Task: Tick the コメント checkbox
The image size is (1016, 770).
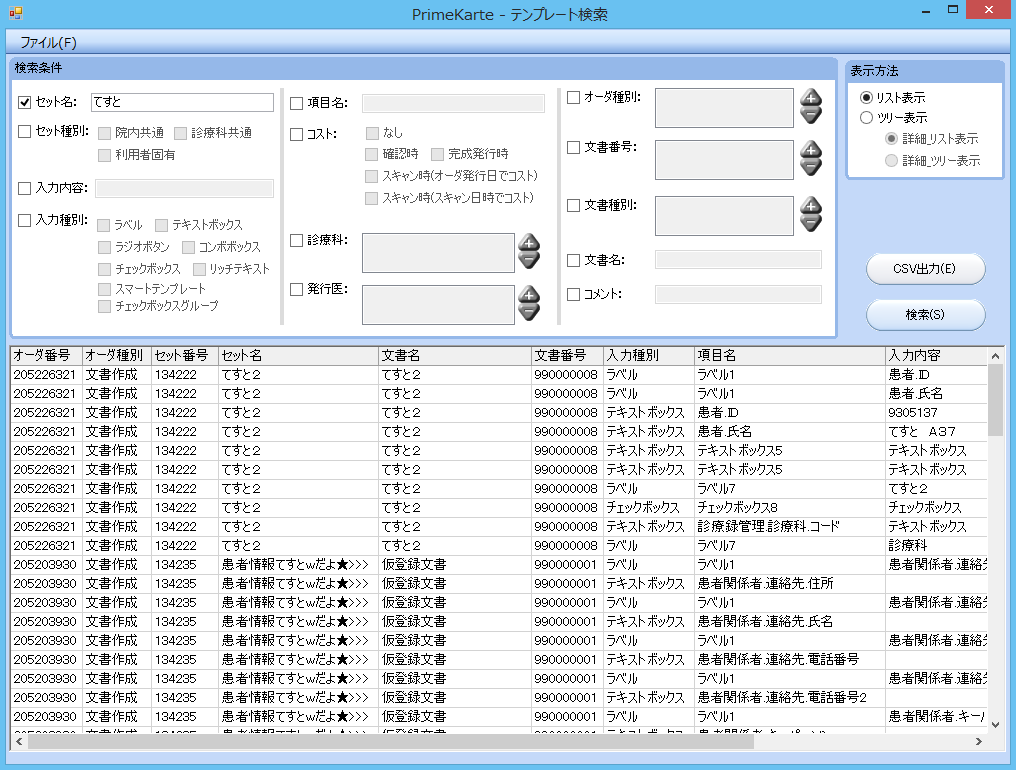Action: [x=573, y=294]
